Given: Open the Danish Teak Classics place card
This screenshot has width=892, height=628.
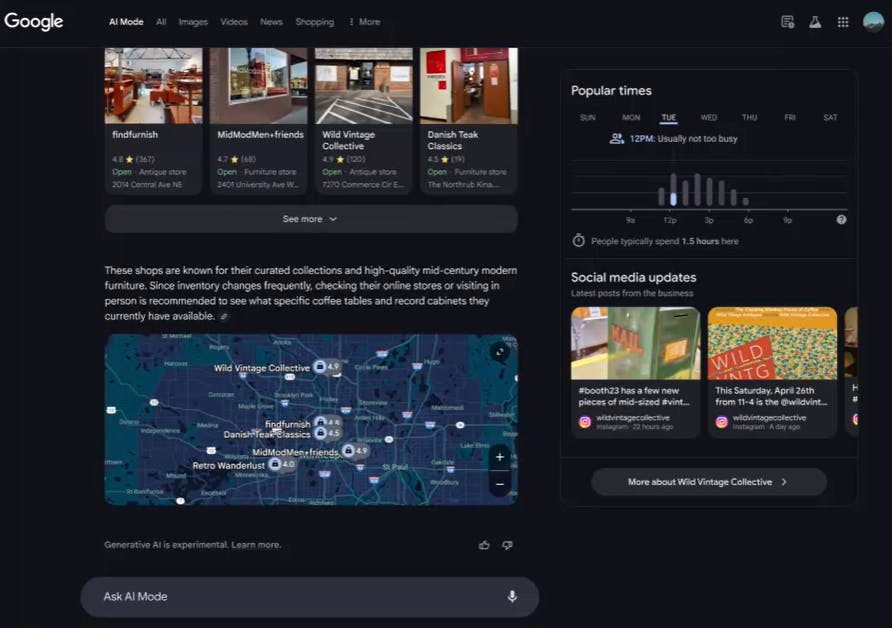Looking at the screenshot, I should [469, 121].
